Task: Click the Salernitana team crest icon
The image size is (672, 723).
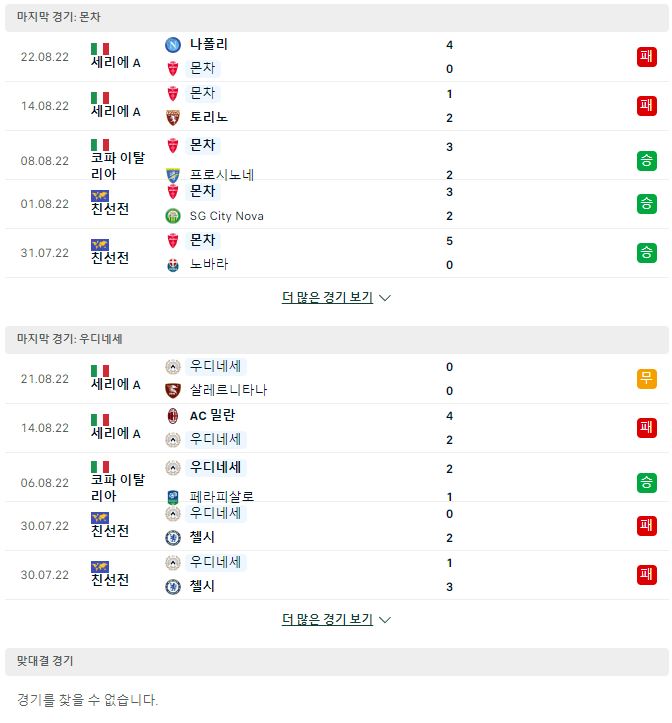Action: point(172,391)
